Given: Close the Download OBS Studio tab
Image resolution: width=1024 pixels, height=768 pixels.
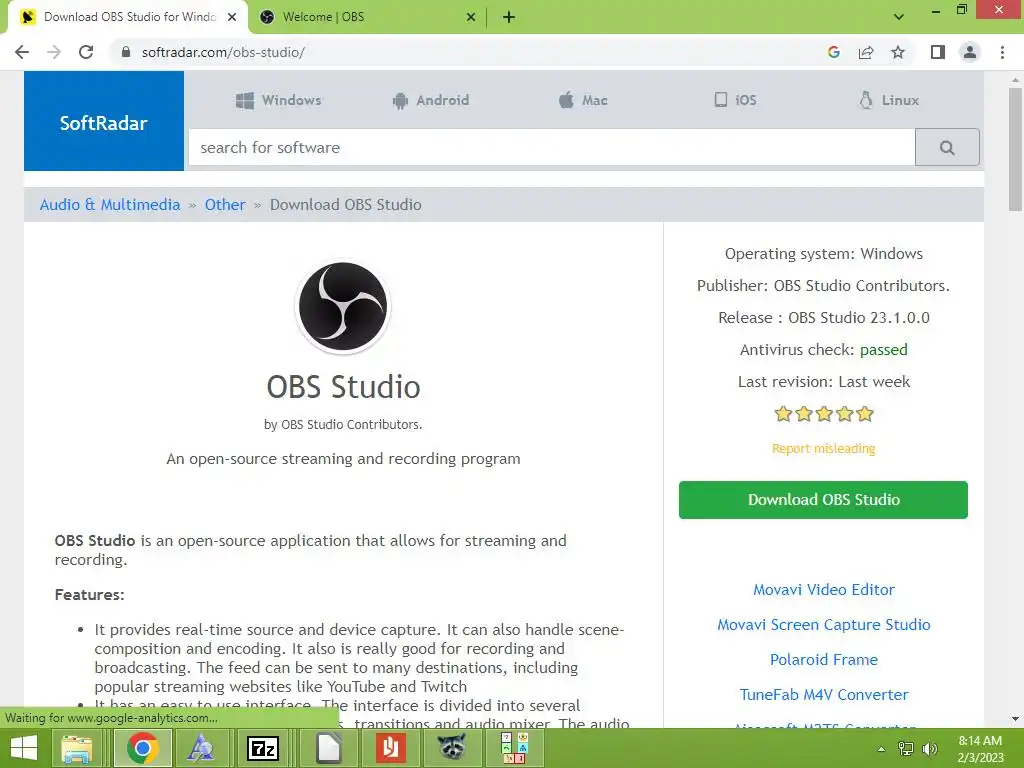Looking at the screenshot, I should pyautogui.click(x=232, y=17).
